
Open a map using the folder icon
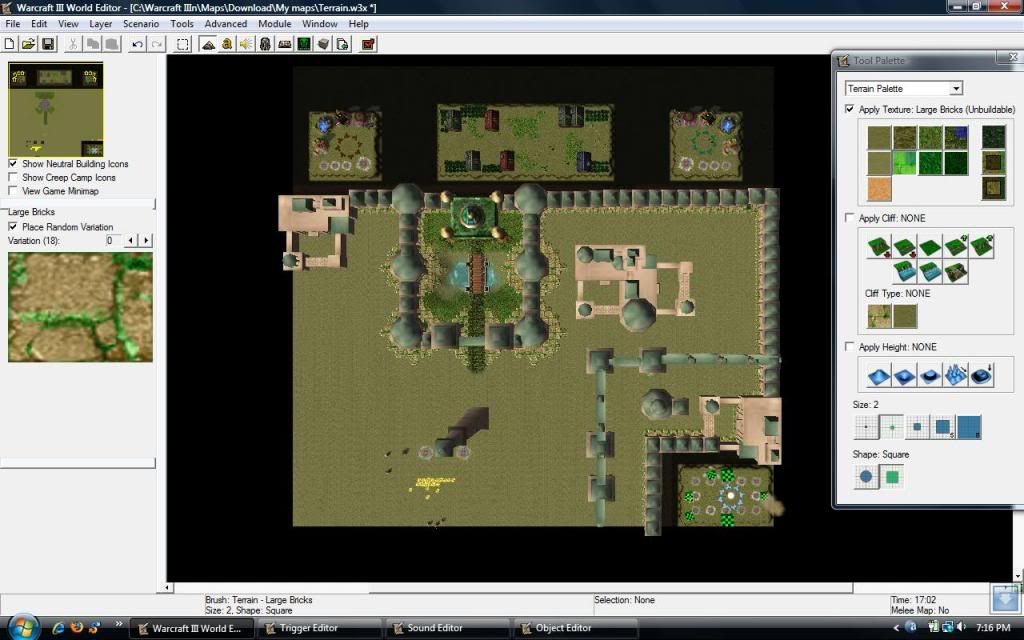click(28, 44)
